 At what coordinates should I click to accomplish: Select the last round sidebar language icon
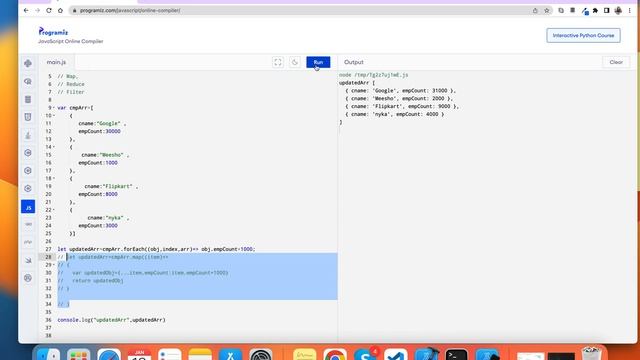(28, 278)
